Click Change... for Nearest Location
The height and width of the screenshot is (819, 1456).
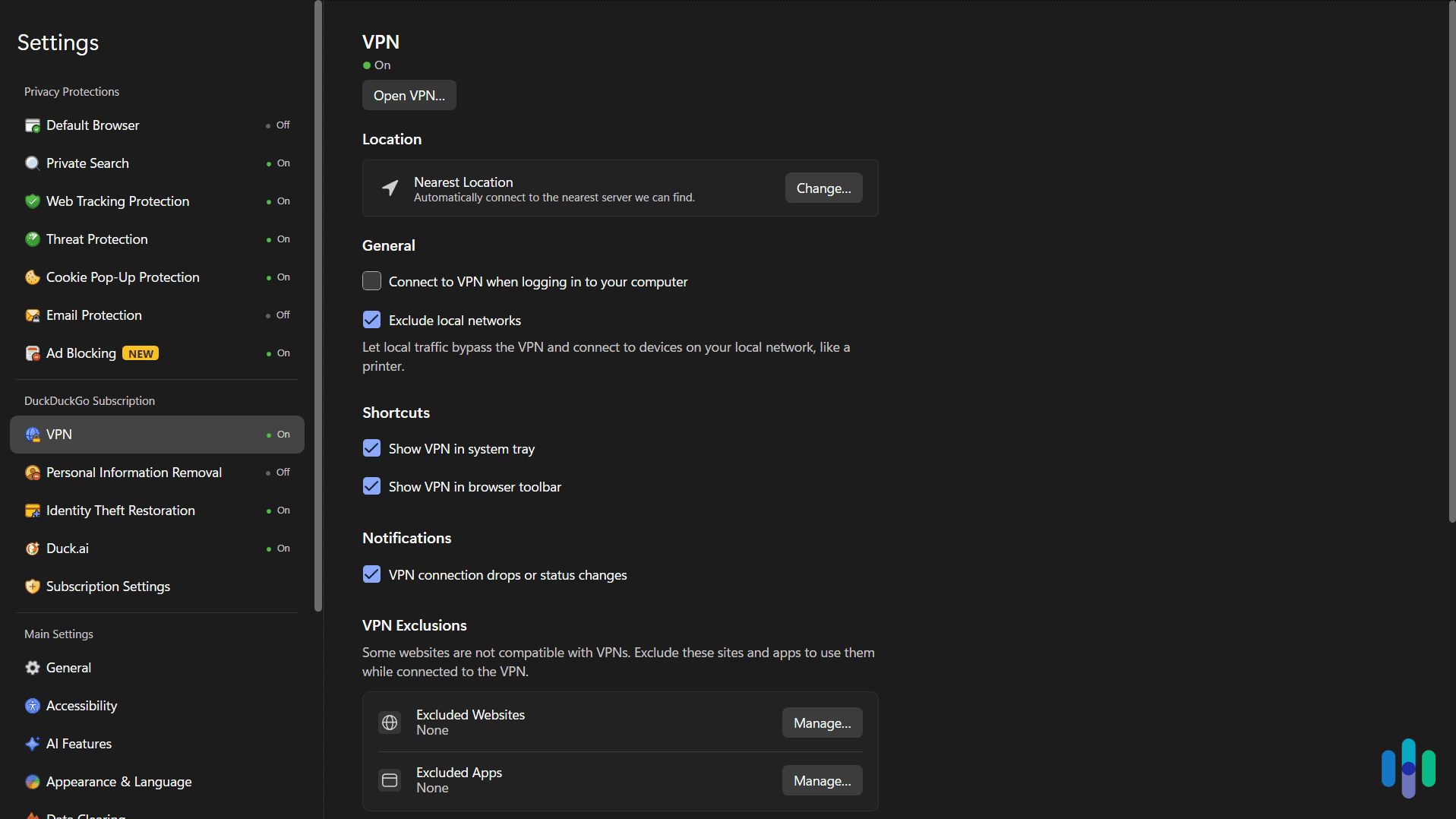[x=823, y=188]
